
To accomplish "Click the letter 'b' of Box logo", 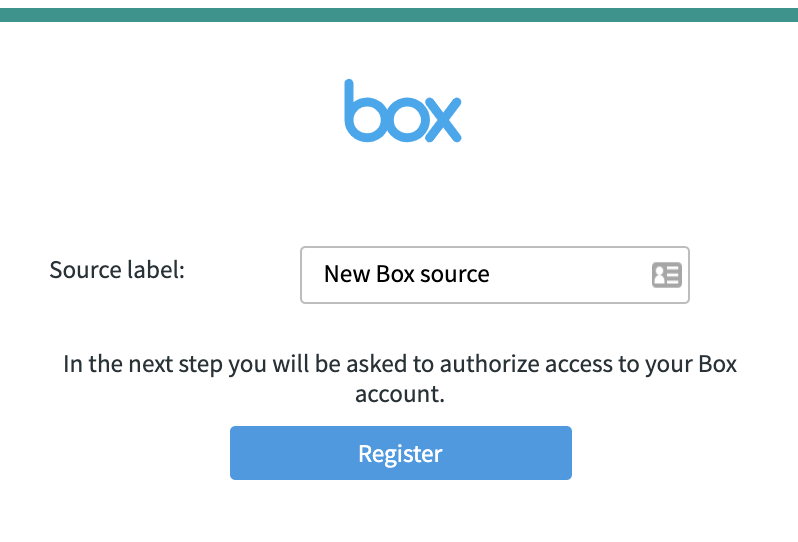I will pos(364,110).
